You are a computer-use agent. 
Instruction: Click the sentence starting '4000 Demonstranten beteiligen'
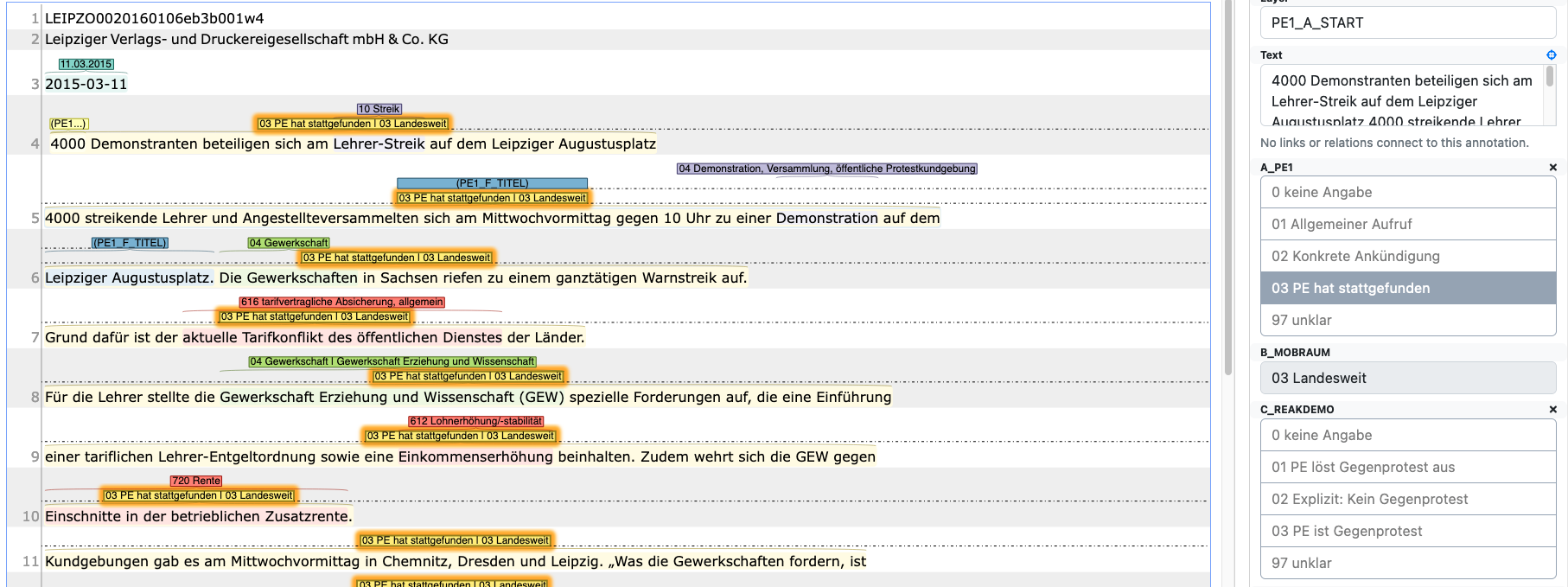[x=354, y=144]
